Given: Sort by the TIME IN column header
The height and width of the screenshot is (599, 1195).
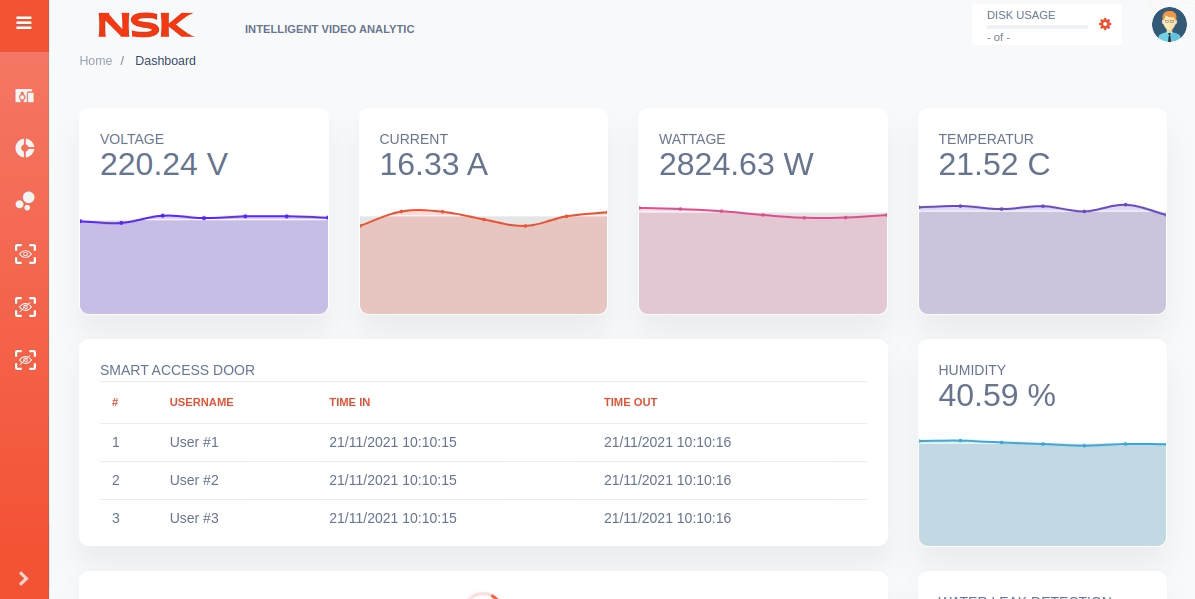Looking at the screenshot, I should point(349,402).
